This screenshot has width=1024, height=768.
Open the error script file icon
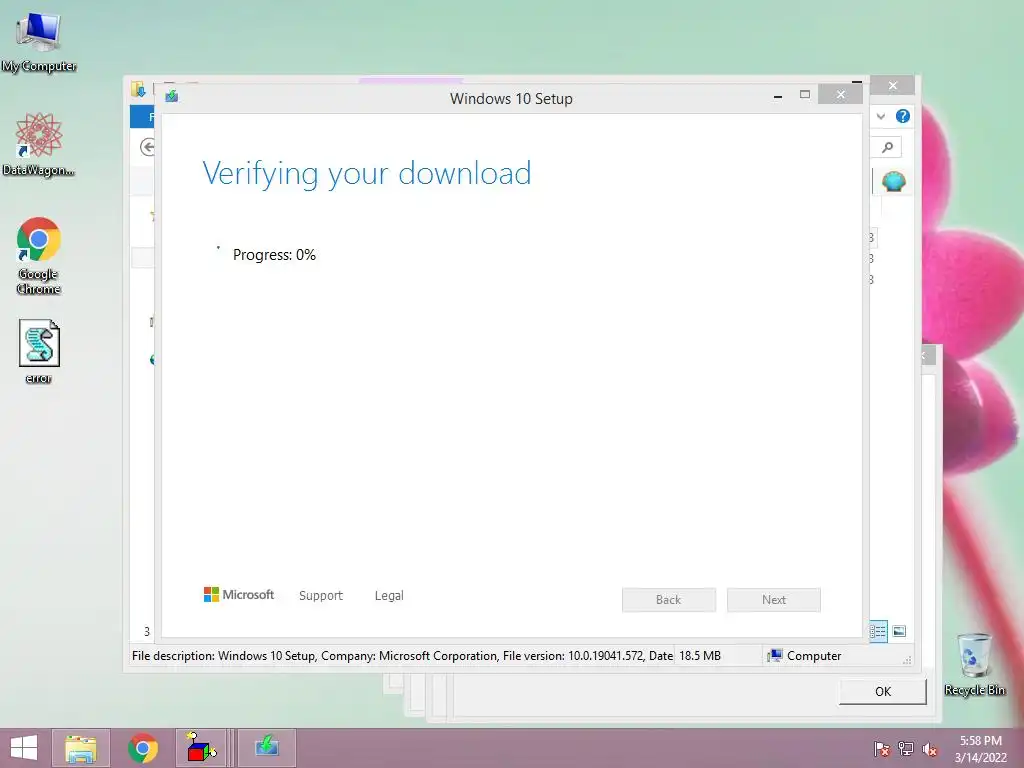[39, 351]
